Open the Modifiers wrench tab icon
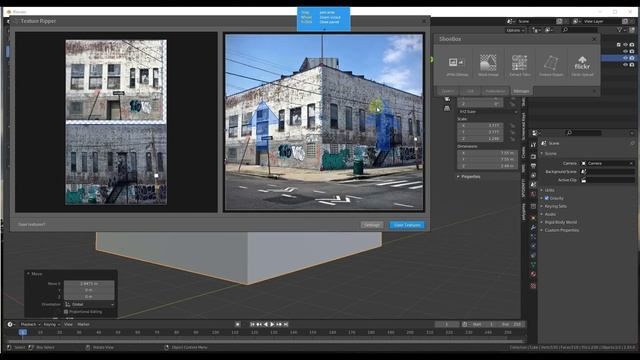The image size is (640, 360). 533,227
